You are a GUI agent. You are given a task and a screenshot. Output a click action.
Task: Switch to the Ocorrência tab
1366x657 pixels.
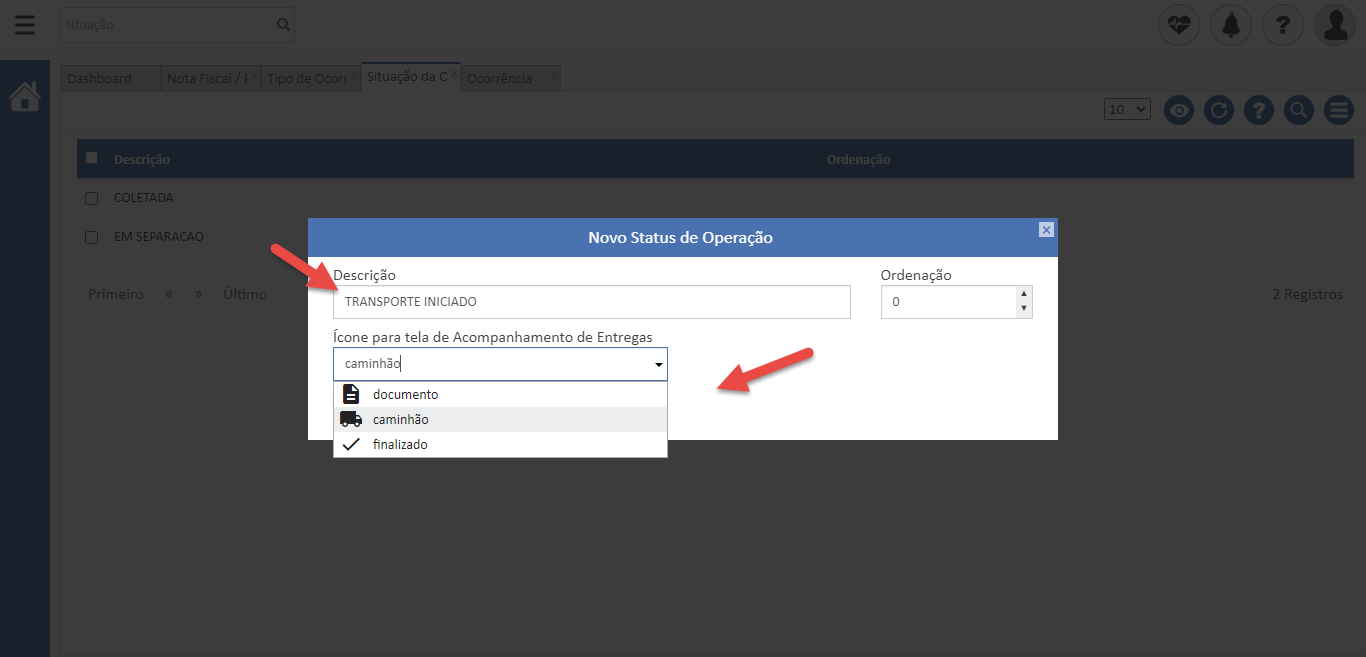pyautogui.click(x=500, y=78)
